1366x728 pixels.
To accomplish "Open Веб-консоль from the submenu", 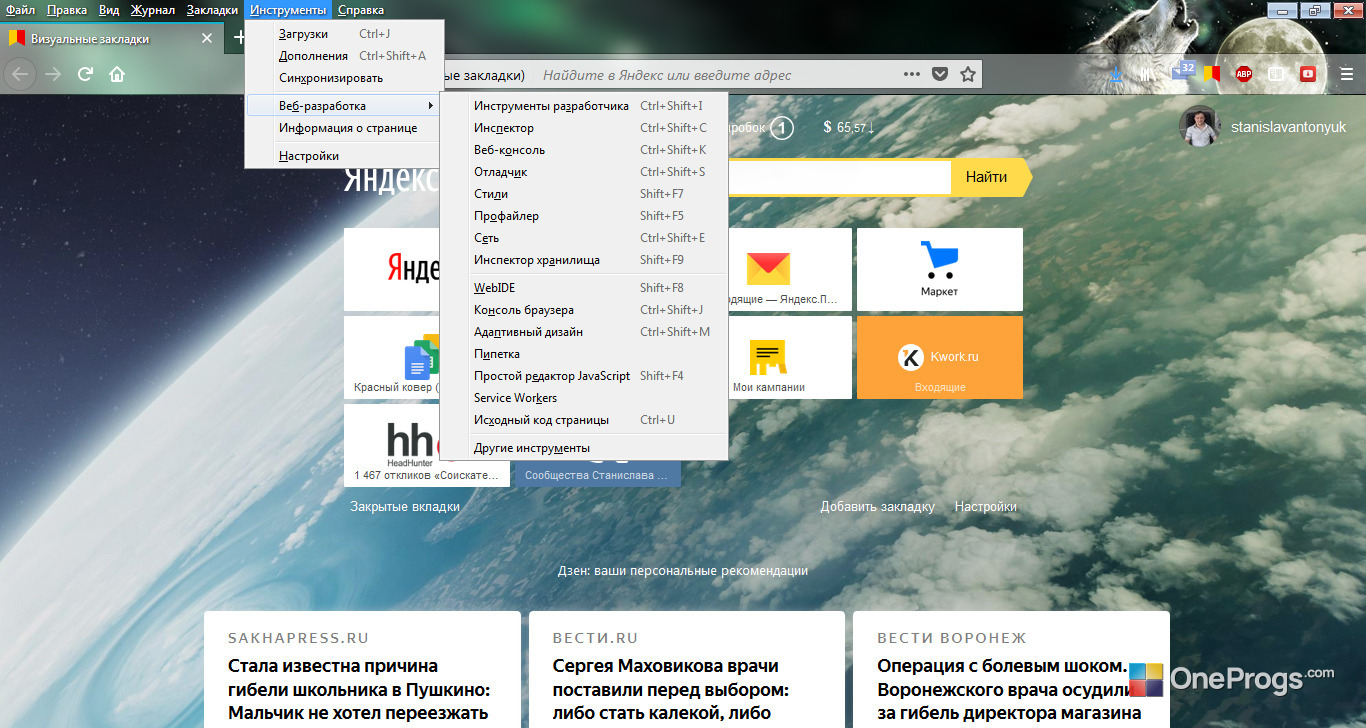I will 584,150.
